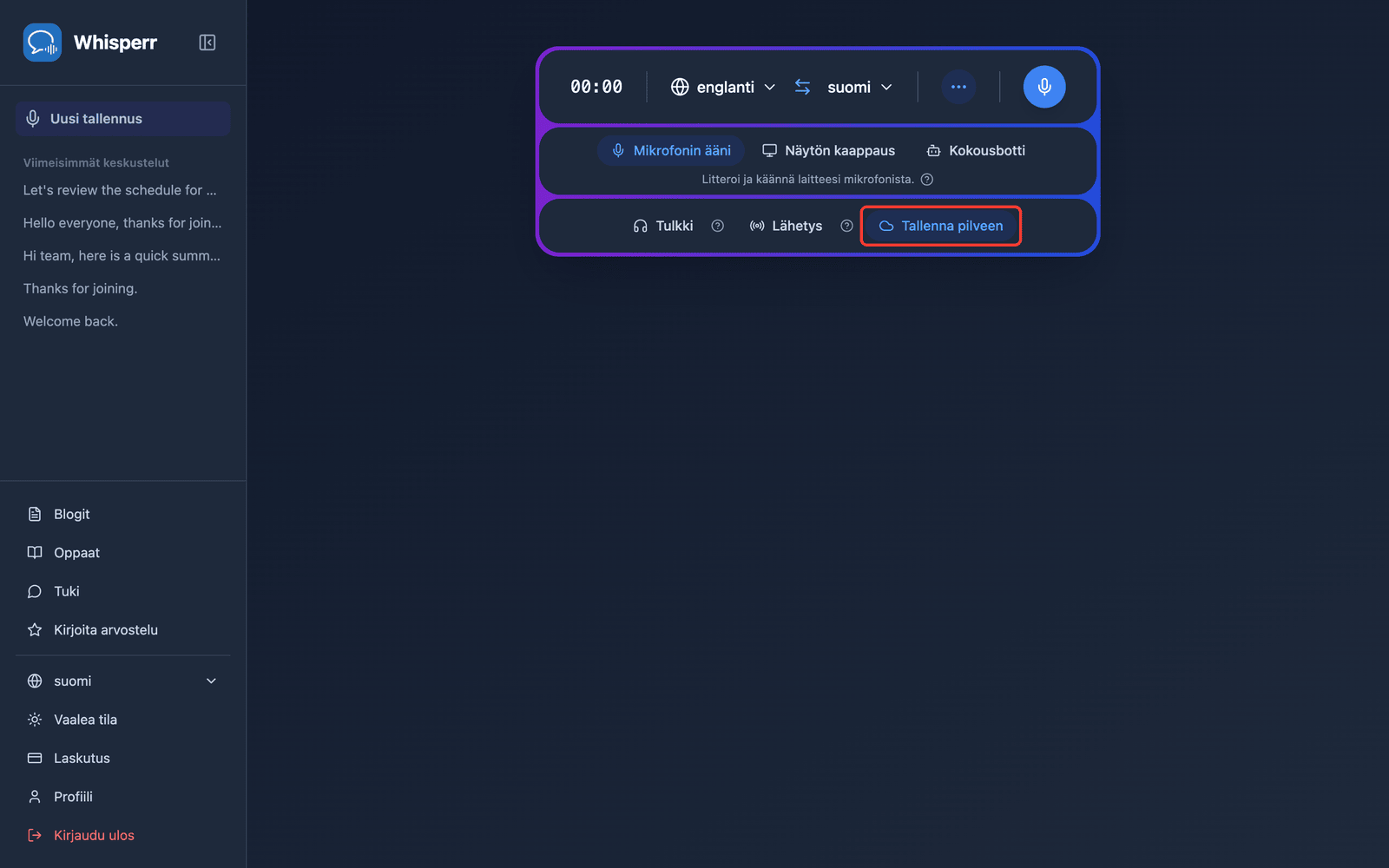
Task: Open the suomi target language dropdown
Action: point(859,87)
